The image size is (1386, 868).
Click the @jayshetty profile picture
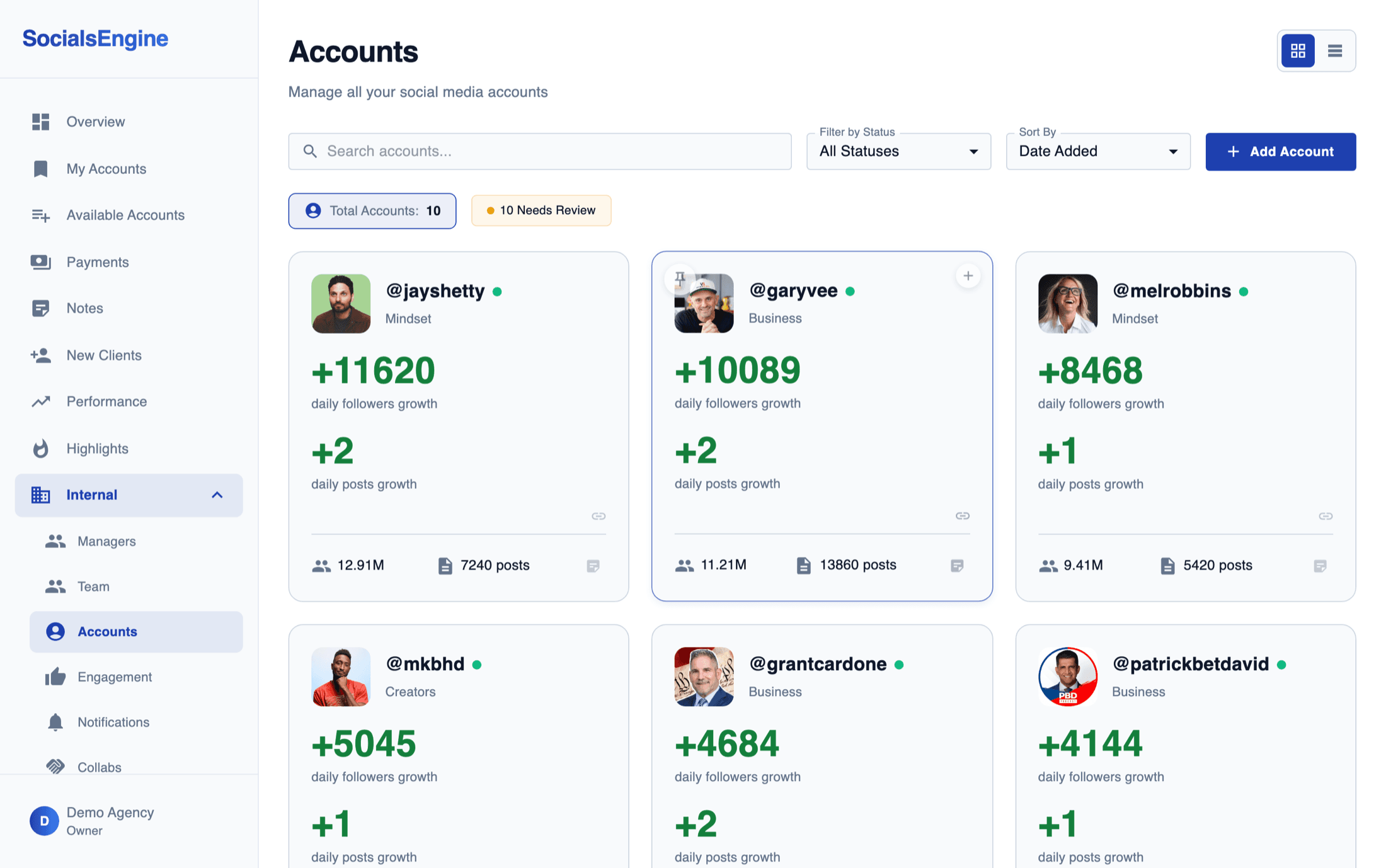(x=341, y=304)
